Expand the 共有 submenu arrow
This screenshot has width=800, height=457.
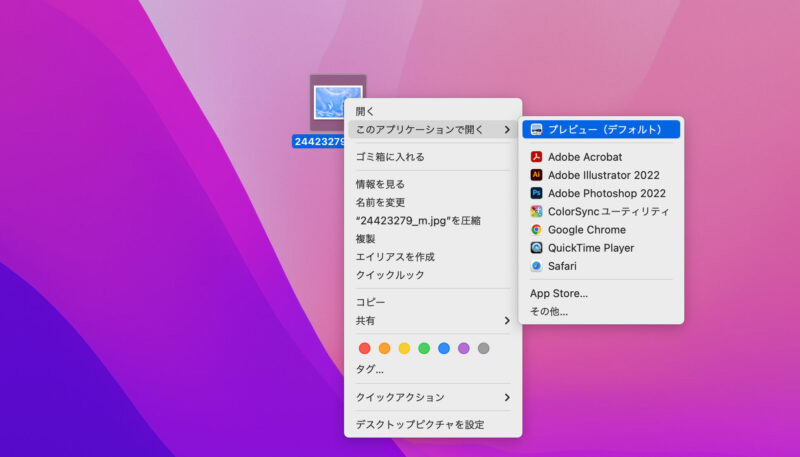pos(507,320)
